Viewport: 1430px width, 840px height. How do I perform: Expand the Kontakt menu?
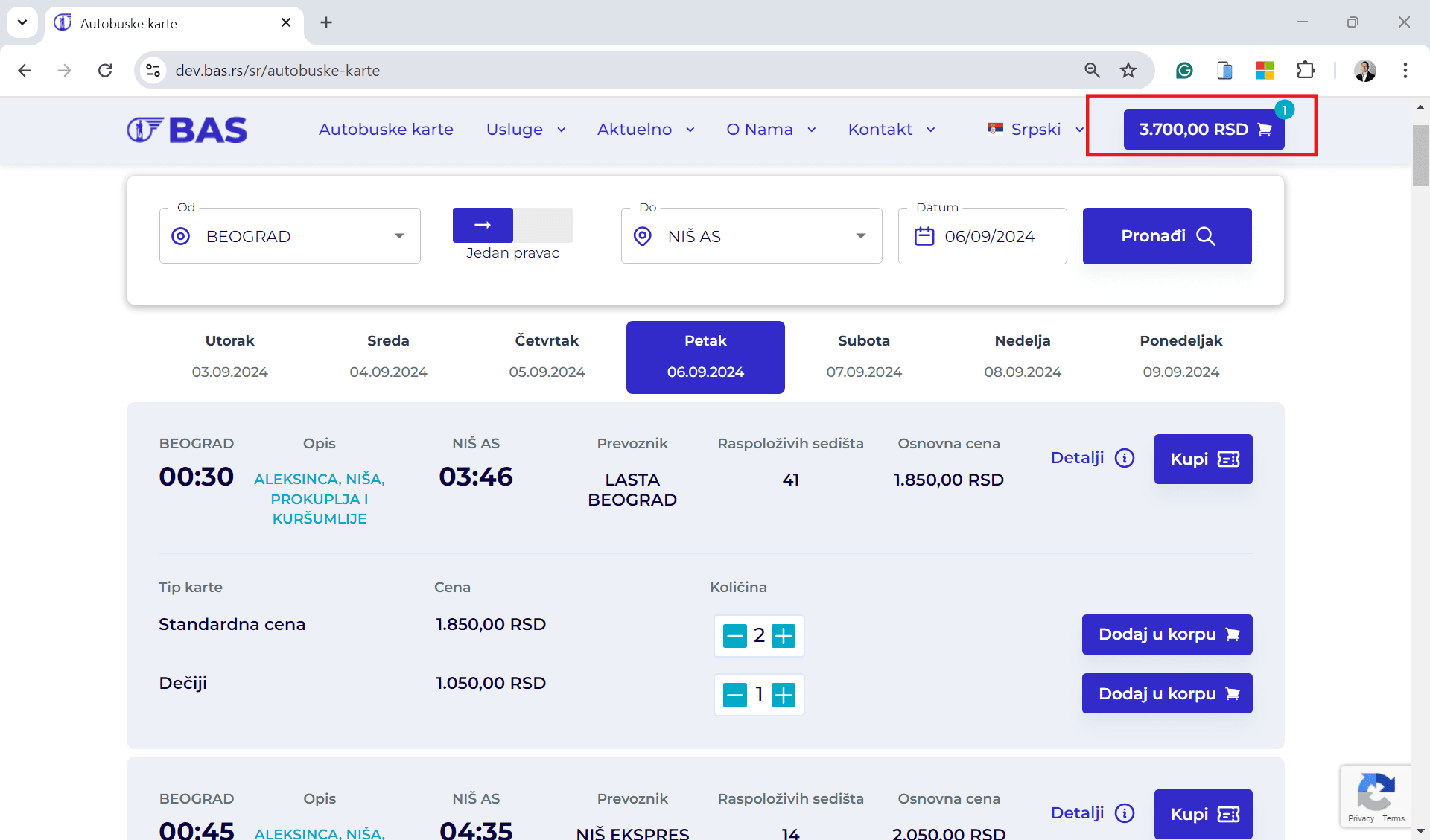tap(892, 130)
